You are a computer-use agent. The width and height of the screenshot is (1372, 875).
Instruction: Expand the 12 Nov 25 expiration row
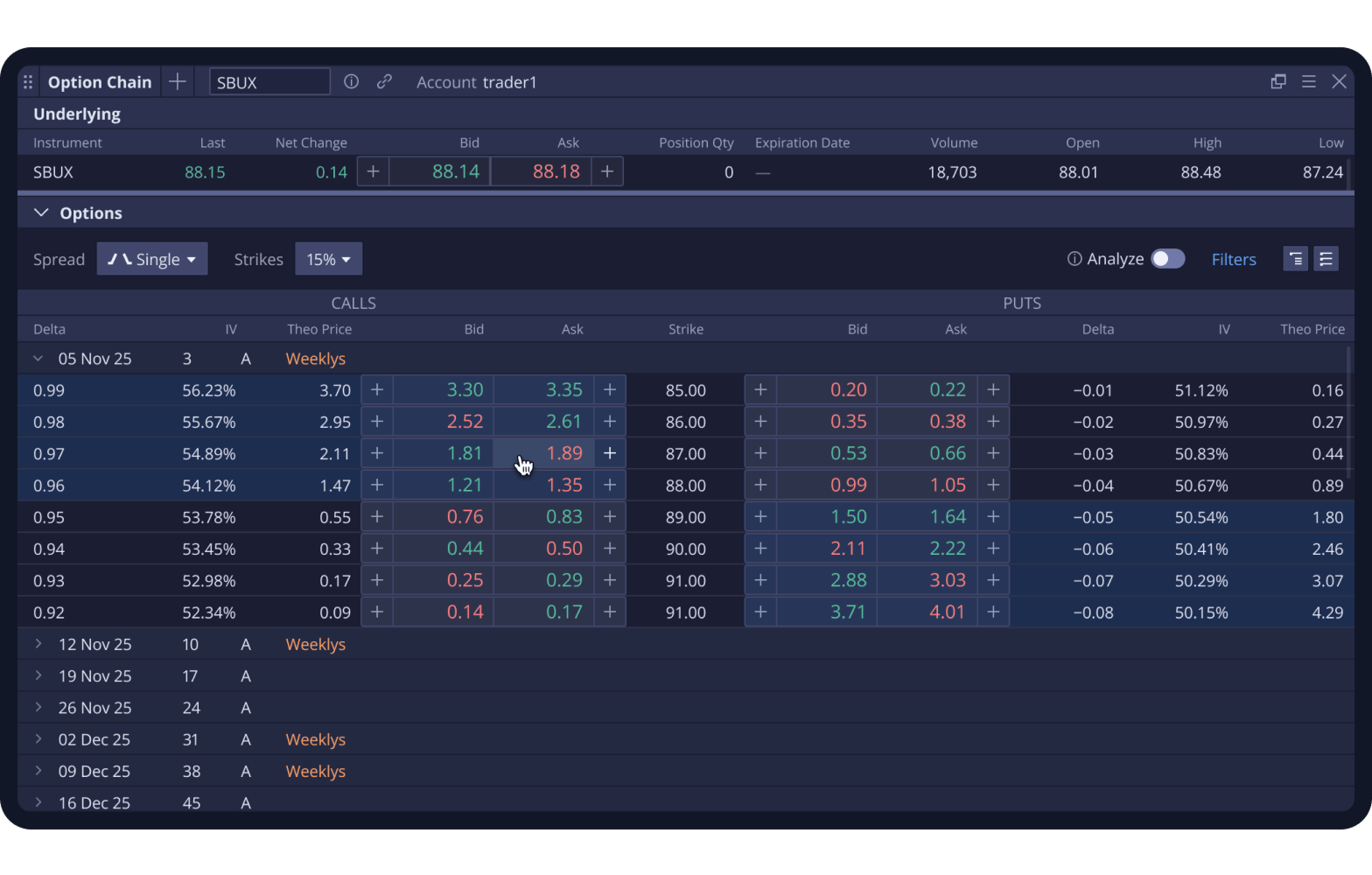tap(38, 644)
